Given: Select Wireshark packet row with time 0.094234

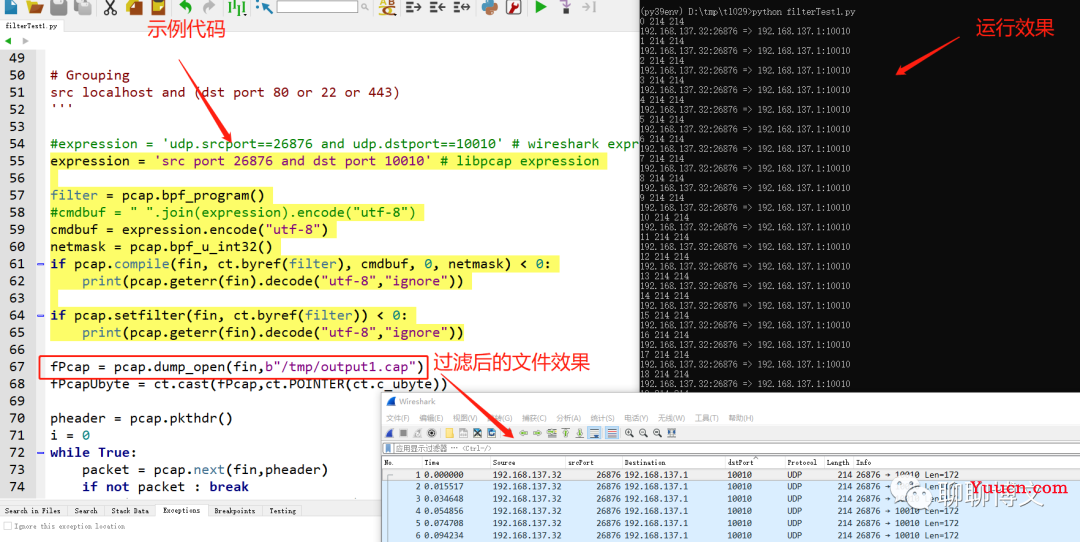Looking at the screenshot, I should click(731, 535).
